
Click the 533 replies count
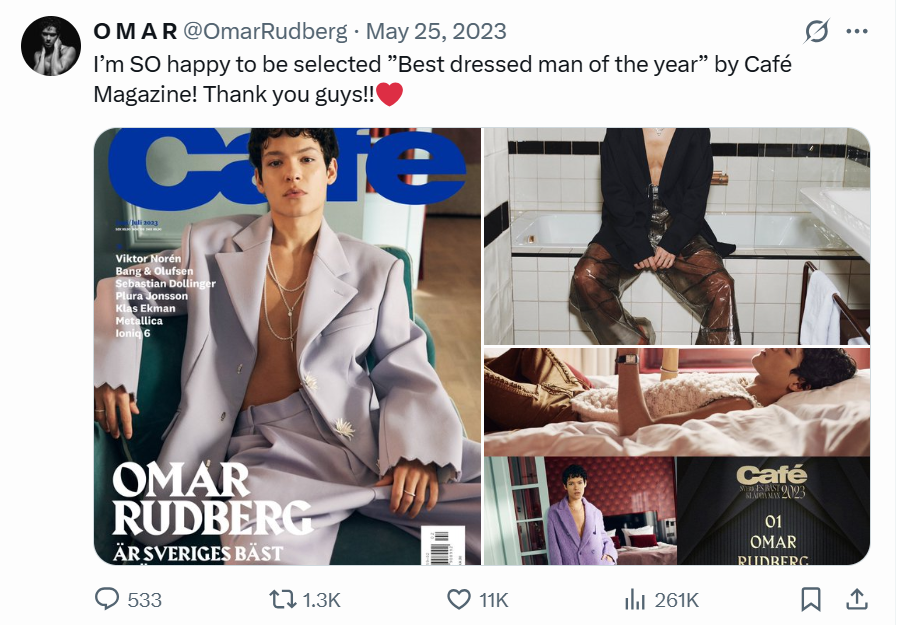tap(145, 600)
